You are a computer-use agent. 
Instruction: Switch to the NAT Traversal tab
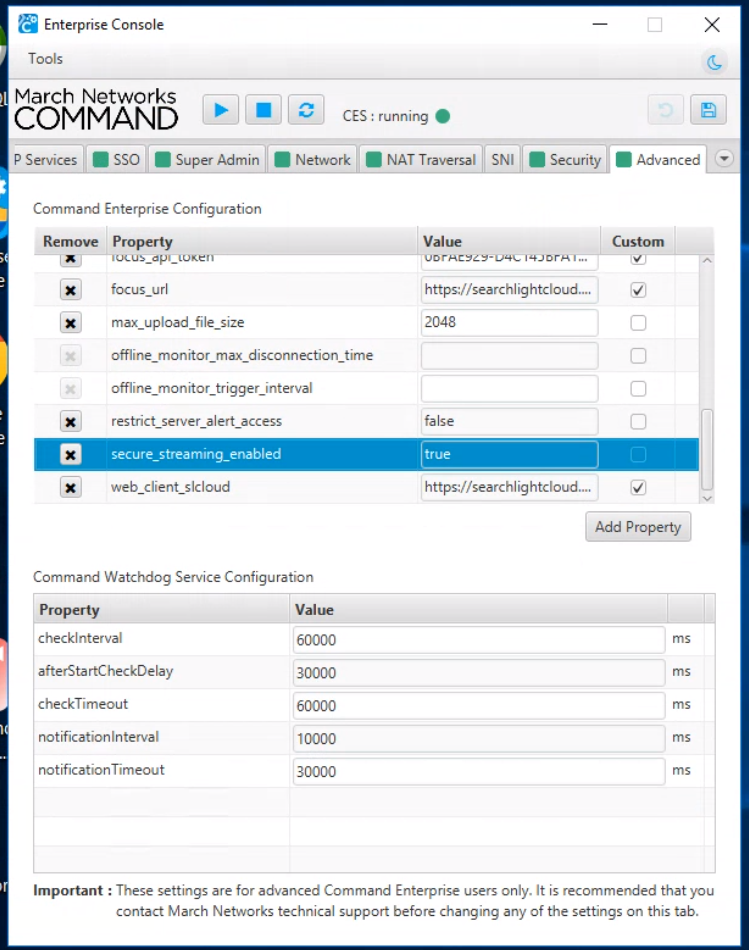(x=421, y=159)
